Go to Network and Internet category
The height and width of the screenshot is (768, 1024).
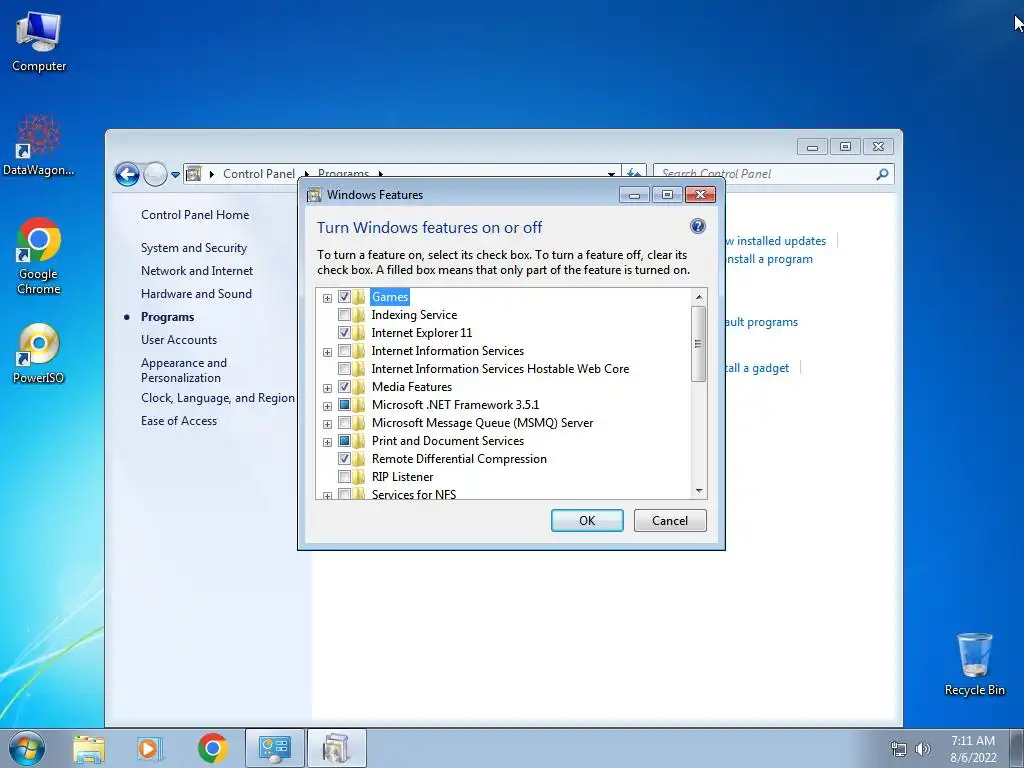pos(197,271)
